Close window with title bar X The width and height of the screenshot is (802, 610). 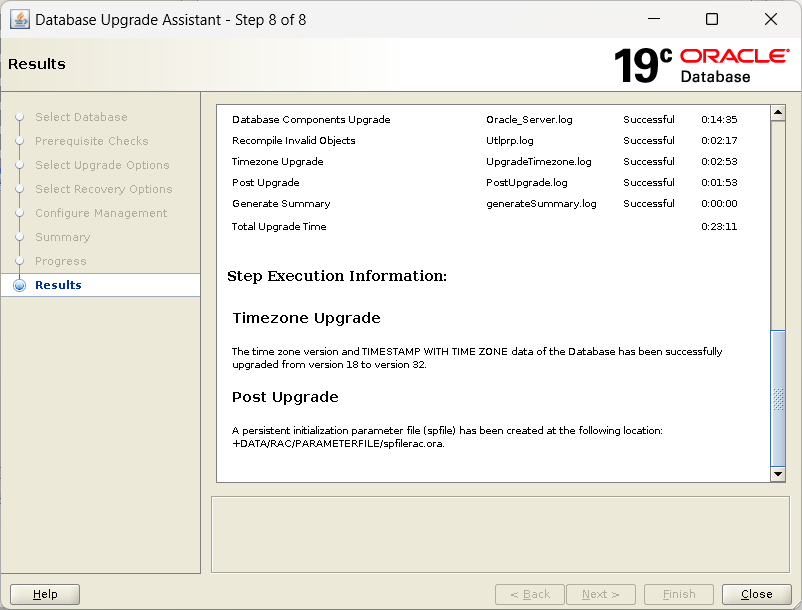(770, 19)
